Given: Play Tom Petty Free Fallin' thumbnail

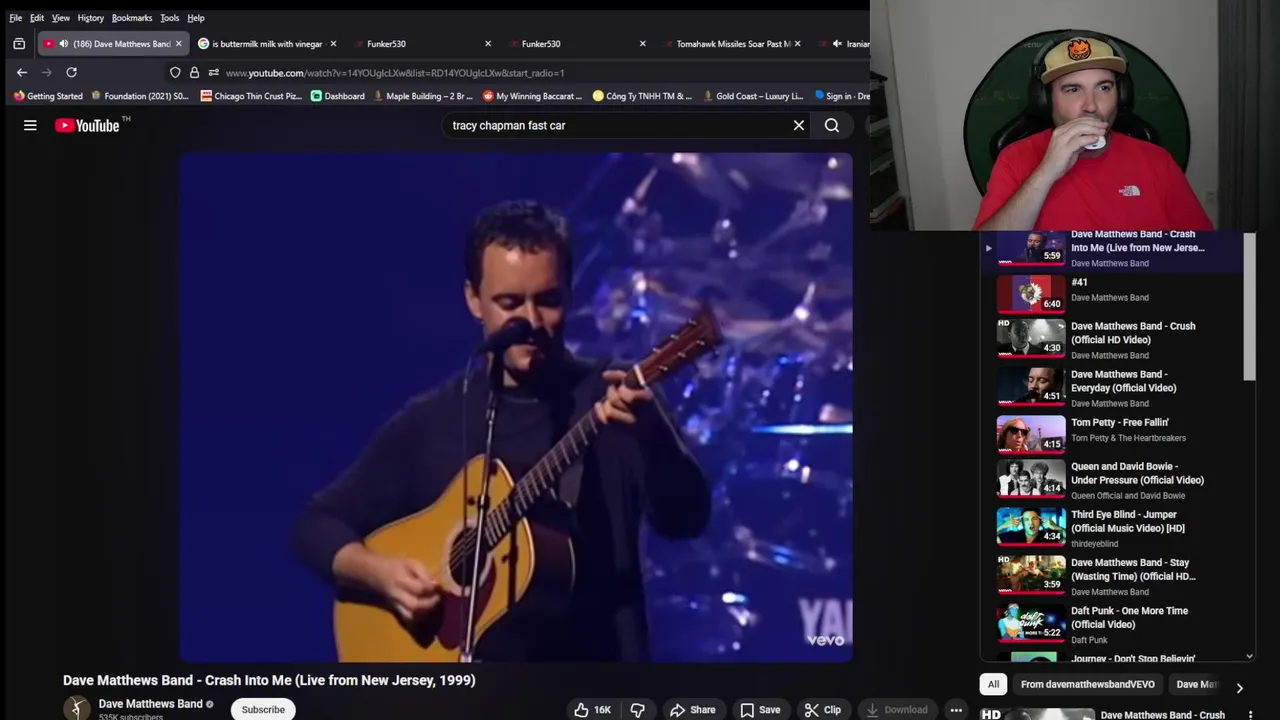Looking at the screenshot, I should click(1031, 433).
